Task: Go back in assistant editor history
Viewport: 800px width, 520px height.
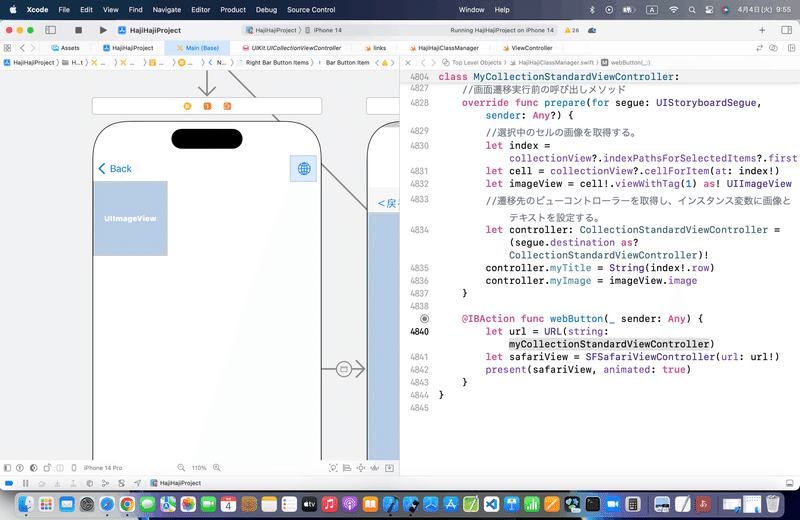Action: pyautogui.click(x=423, y=63)
